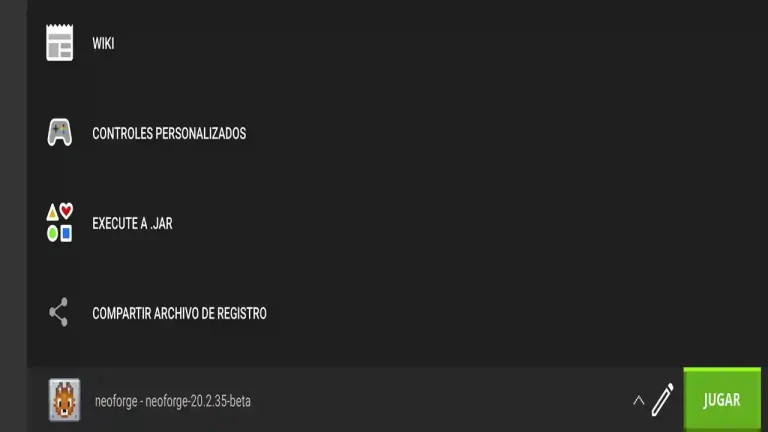This screenshot has height=432, width=768.
Task: Click the green circle in the Execute icon
Action: point(52,234)
